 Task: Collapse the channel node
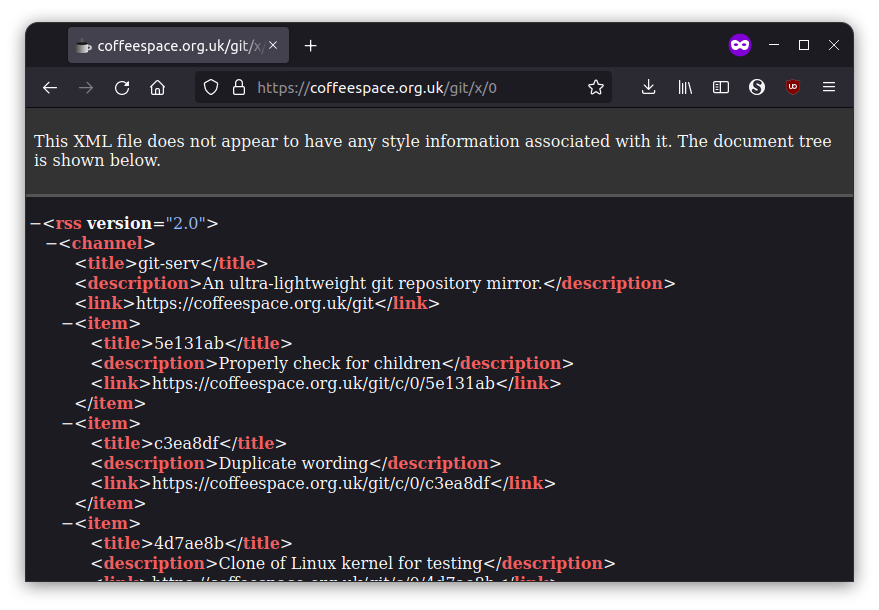51,243
